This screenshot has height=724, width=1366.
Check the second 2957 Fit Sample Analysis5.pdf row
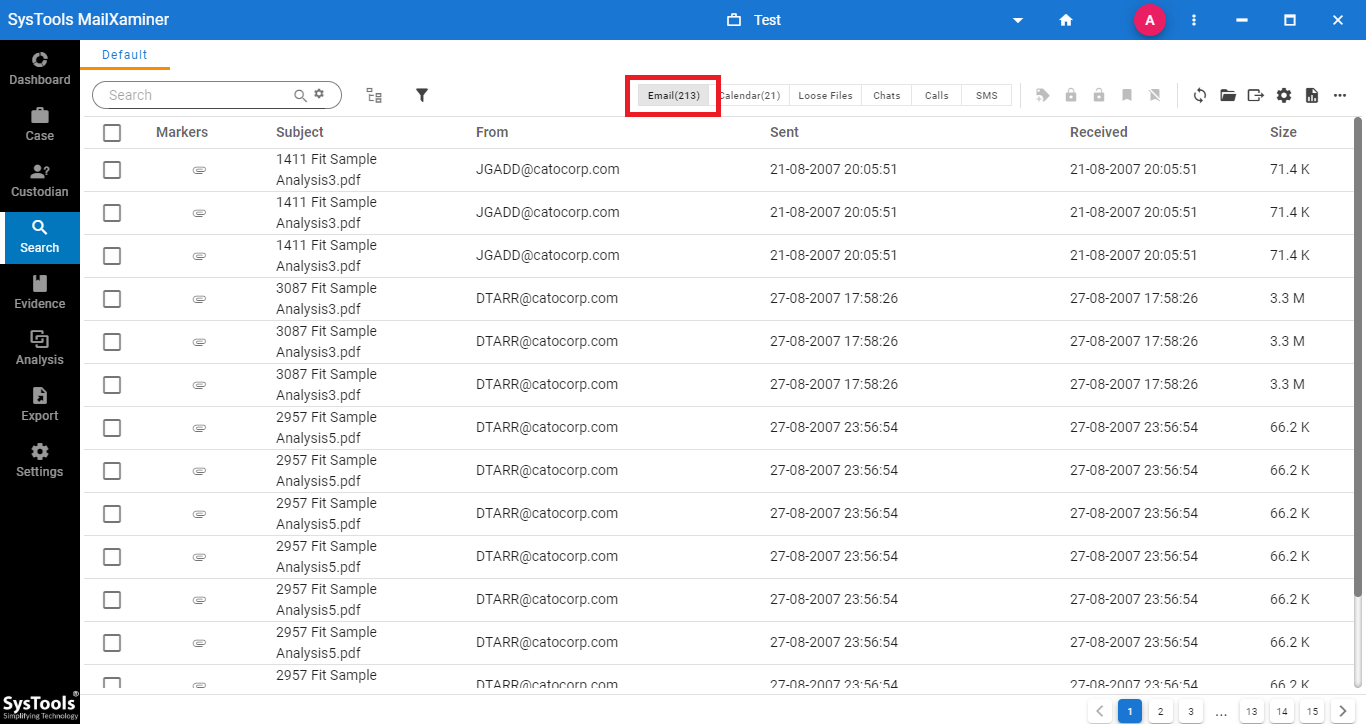click(x=112, y=471)
